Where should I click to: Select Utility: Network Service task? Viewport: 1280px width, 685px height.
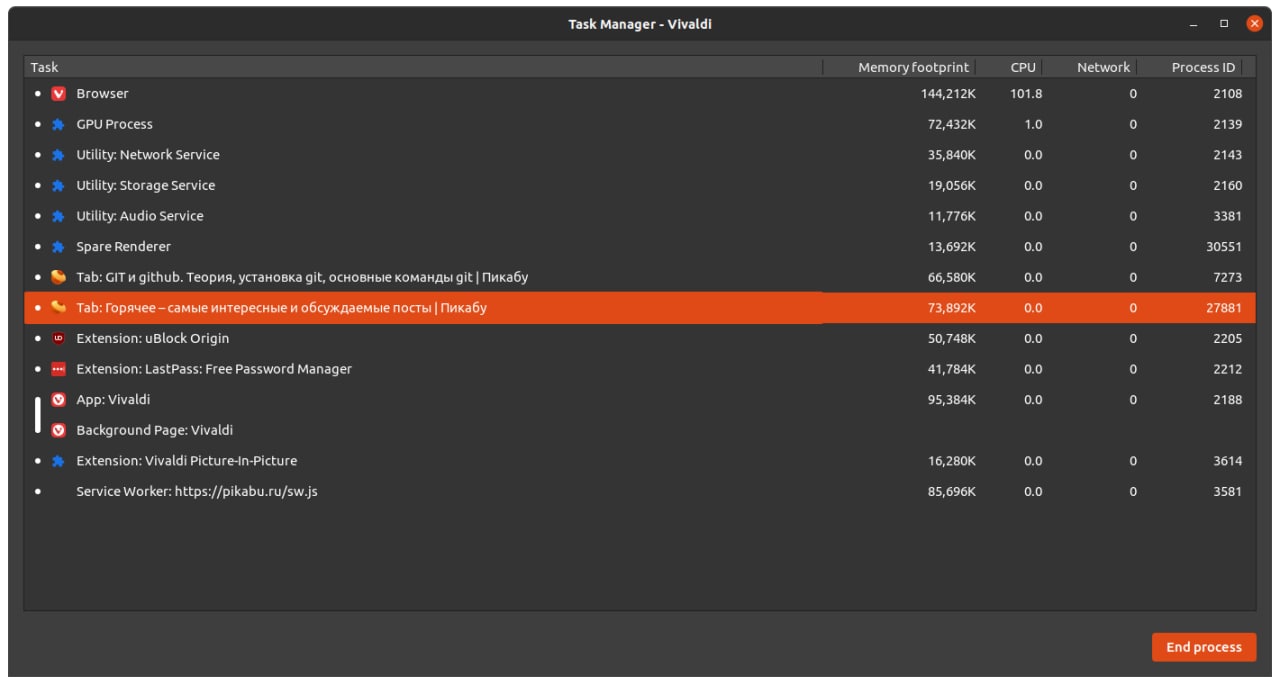tap(640, 155)
